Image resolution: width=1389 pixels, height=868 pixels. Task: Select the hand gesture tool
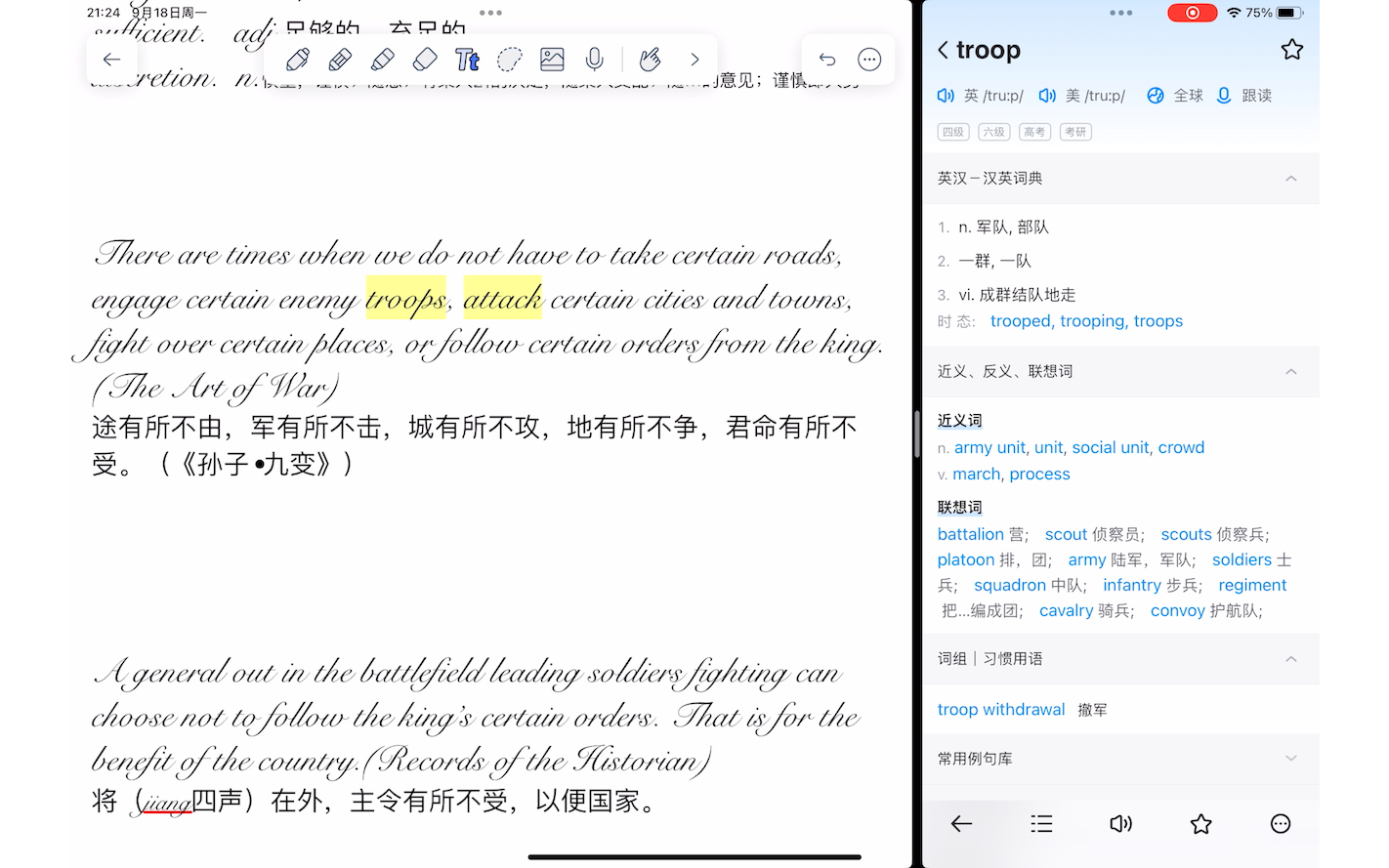click(650, 60)
